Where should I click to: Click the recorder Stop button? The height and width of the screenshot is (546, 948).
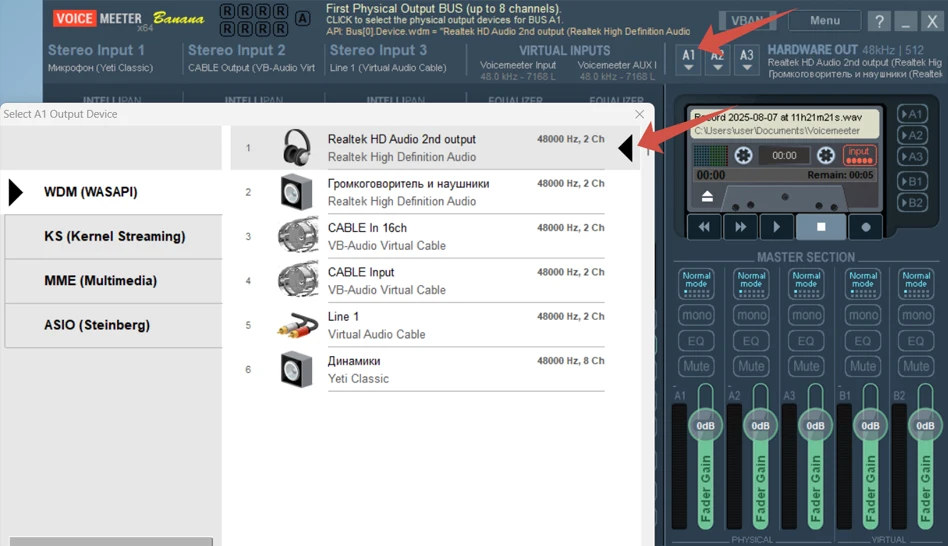click(x=820, y=227)
